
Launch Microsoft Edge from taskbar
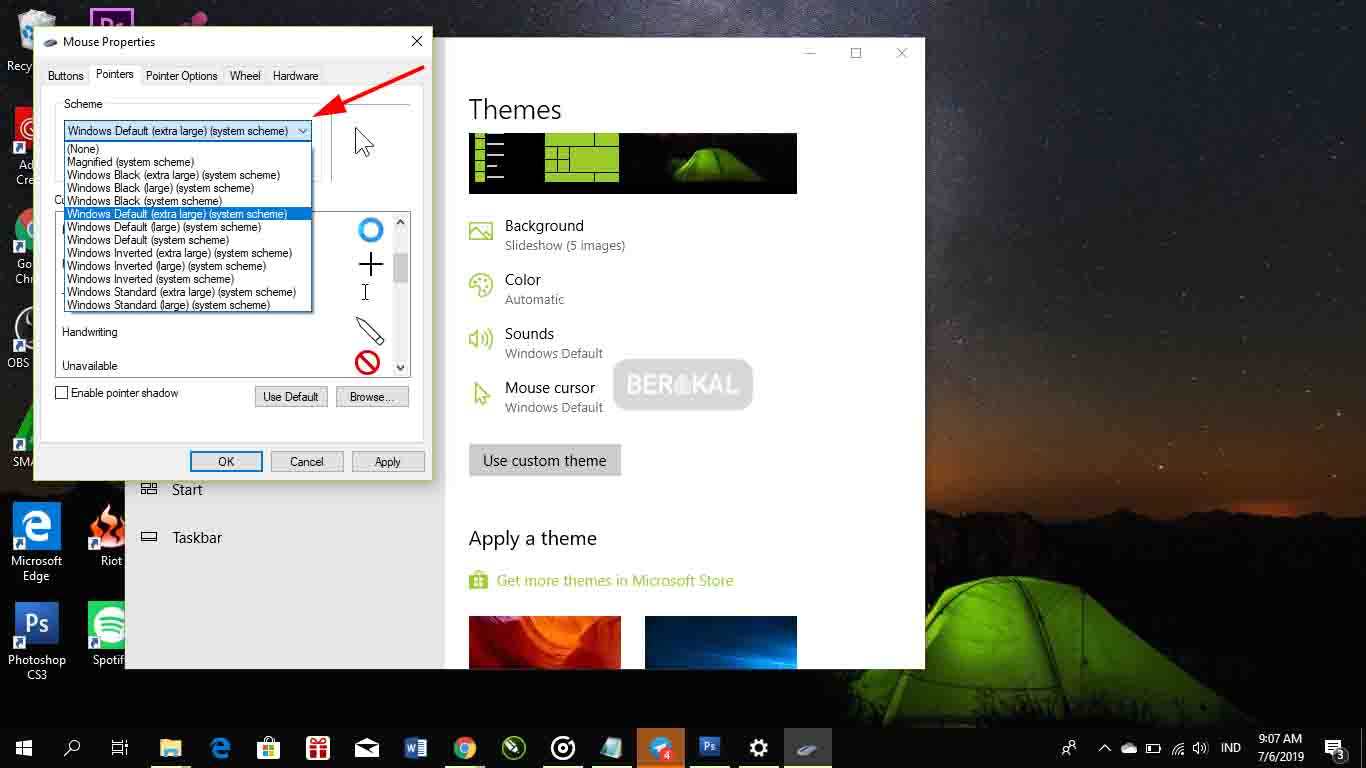click(x=220, y=748)
